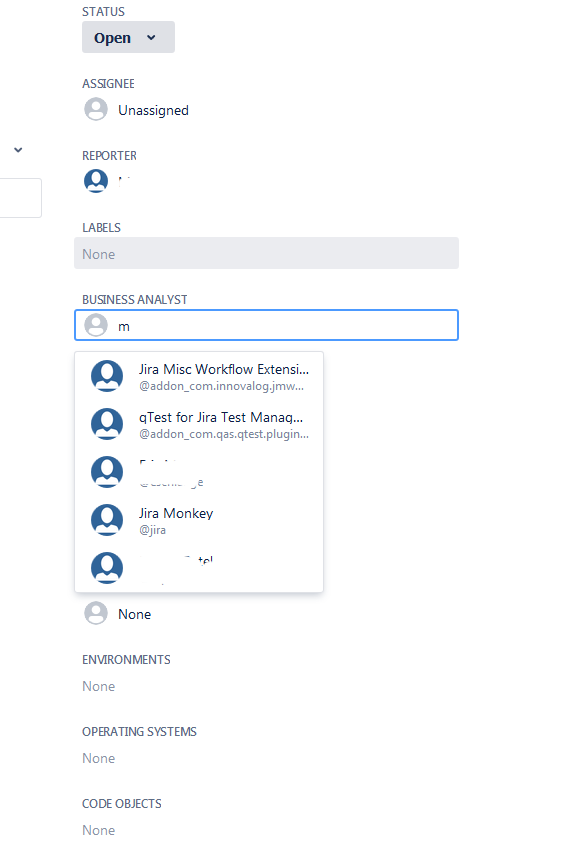
Task: Click the Unassigned assignee avatar icon
Action: (x=96, y=109)
